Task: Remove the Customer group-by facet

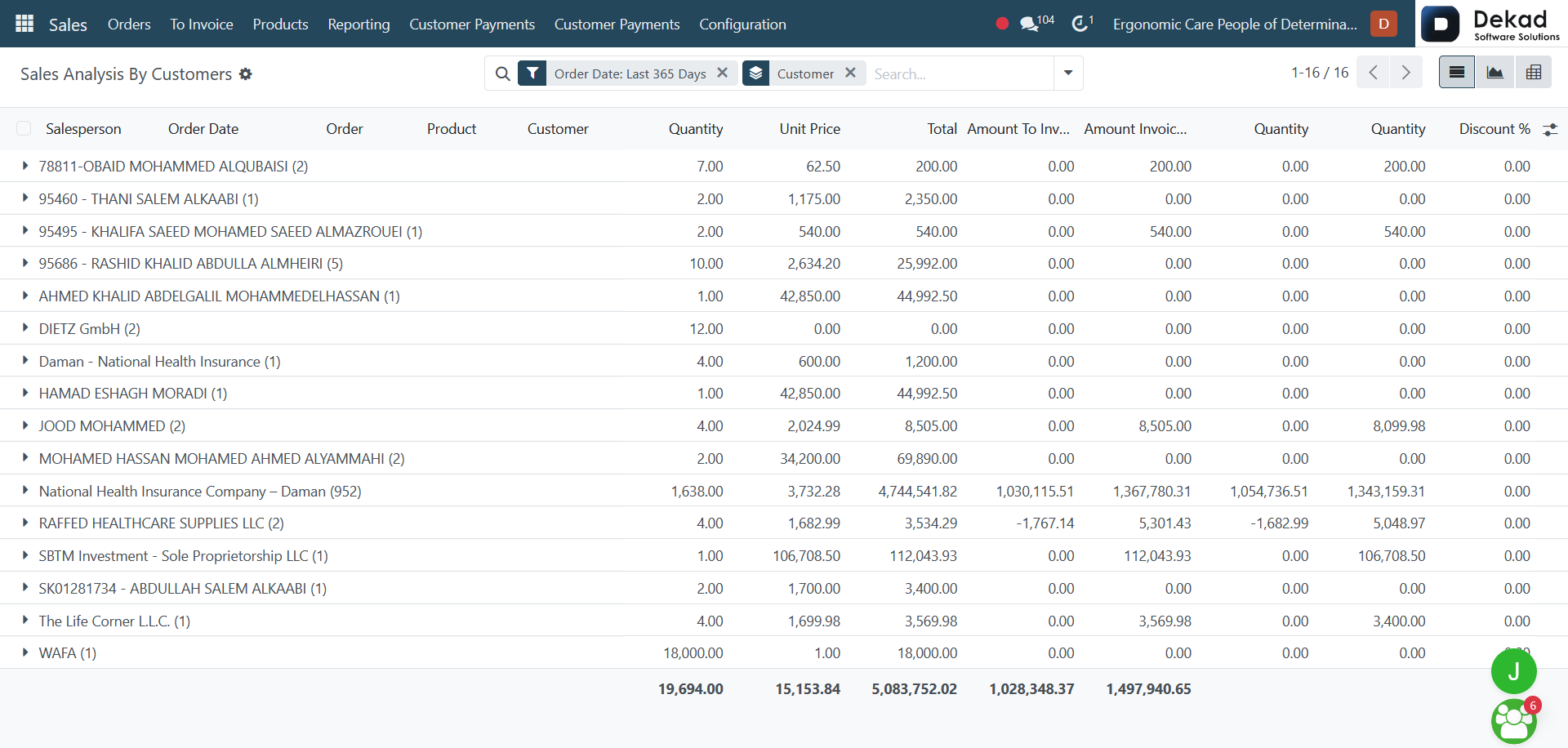Action: (x=851, y=73)
